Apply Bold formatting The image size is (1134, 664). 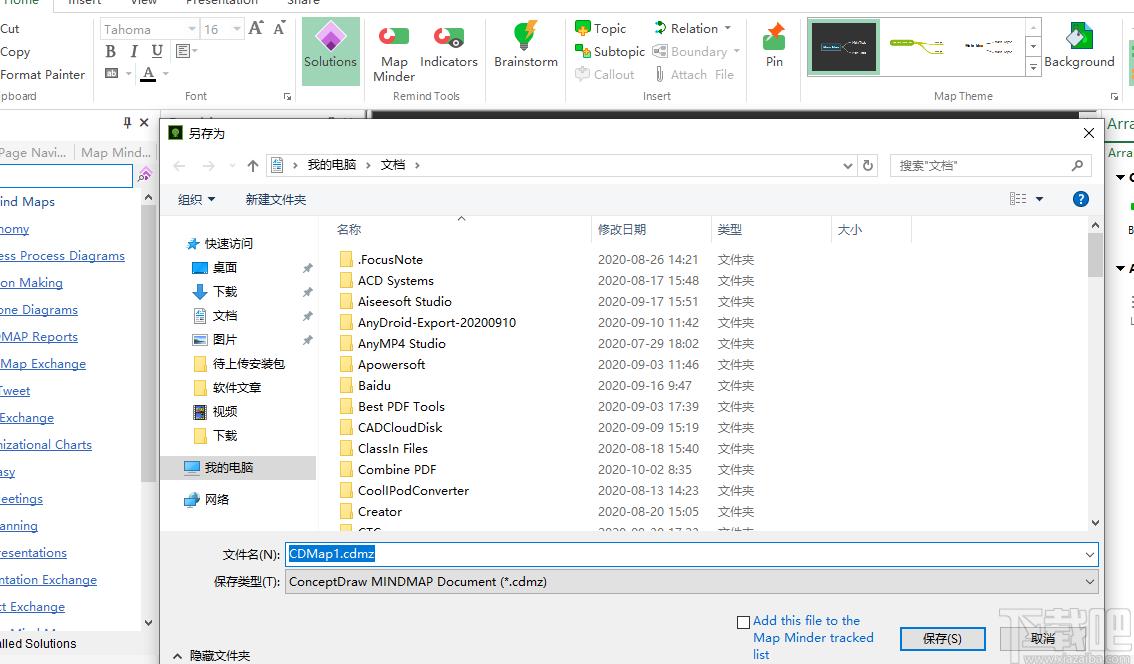tap(111, 51)
